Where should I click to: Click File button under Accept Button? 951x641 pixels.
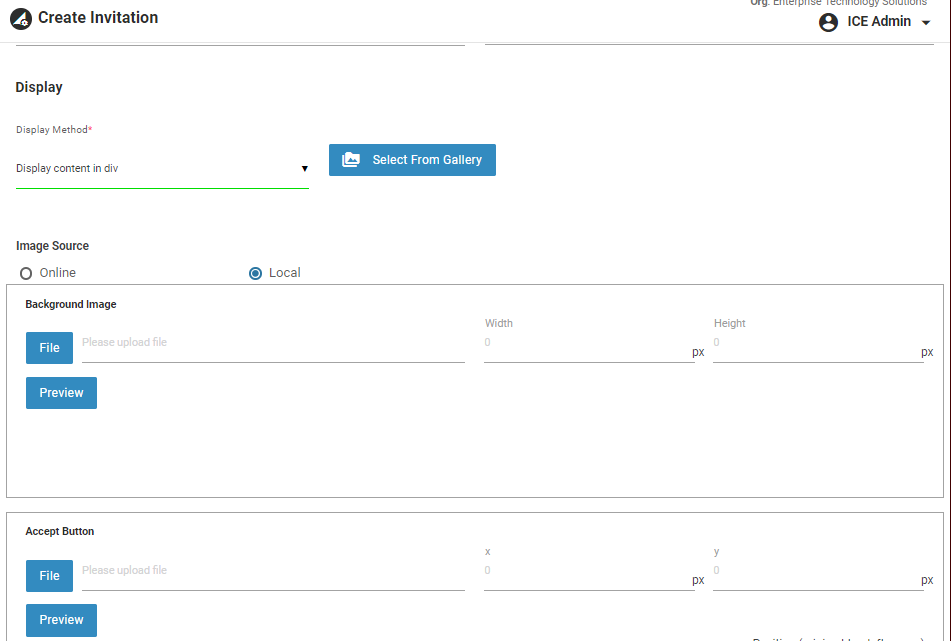[x=49, y=576]
